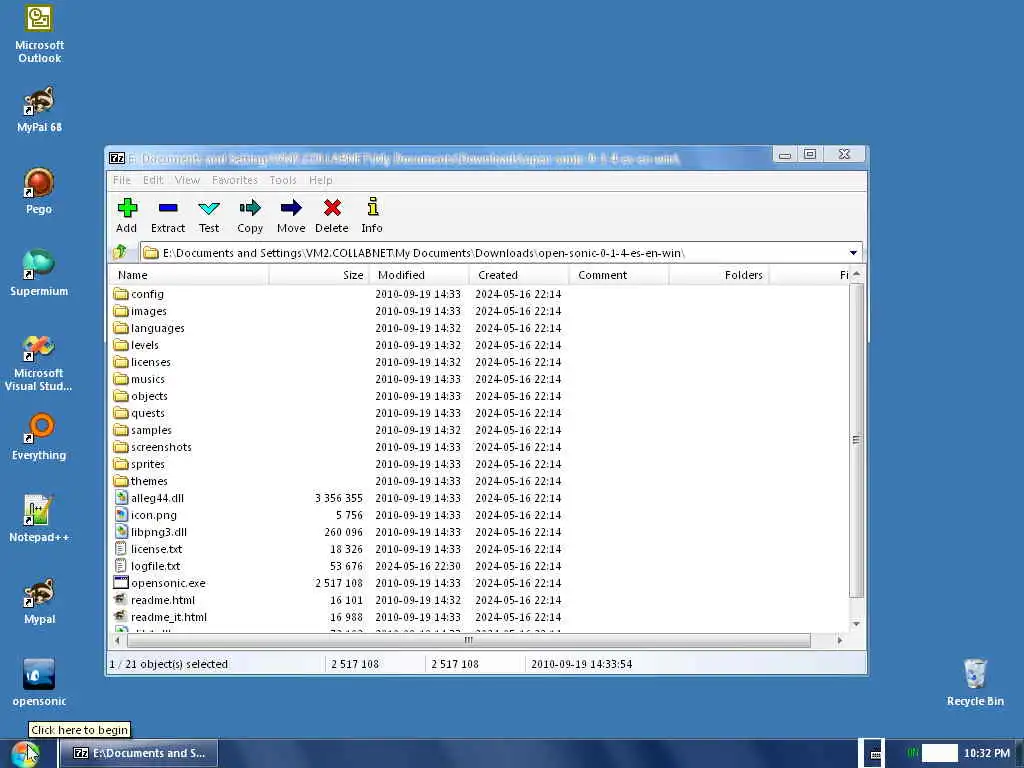Open the Recycle Bin

975,683
